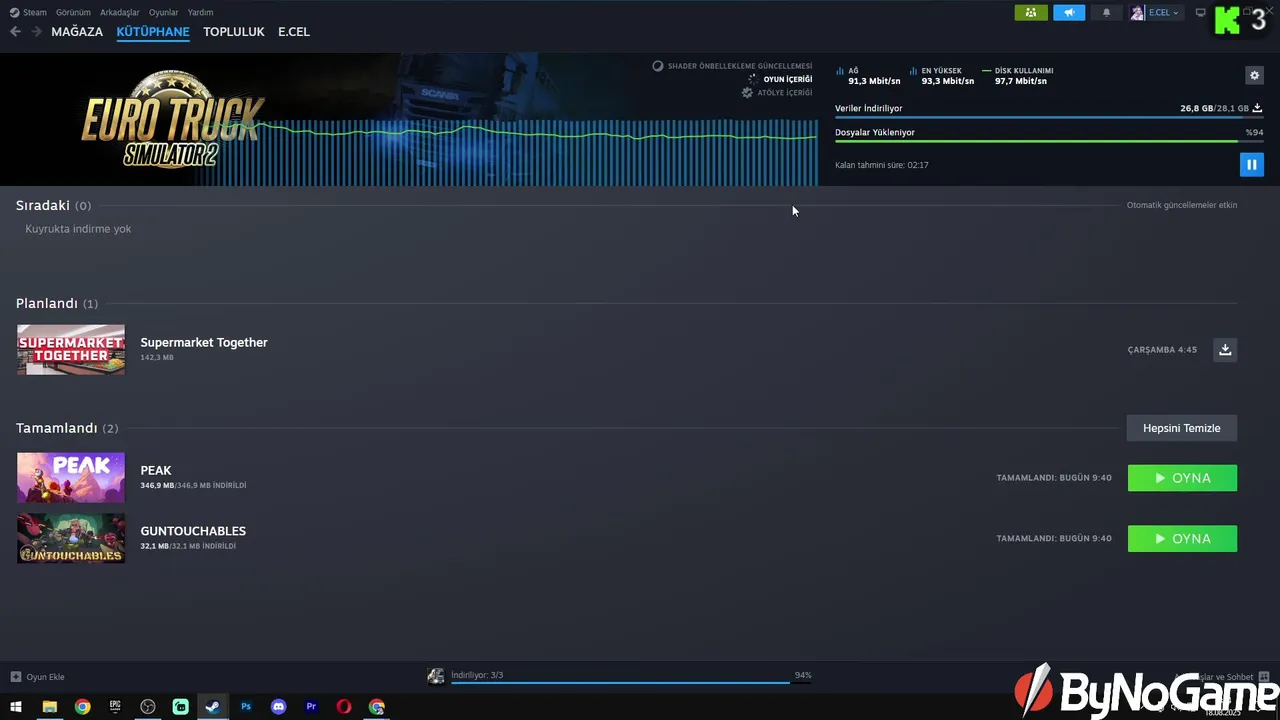The height and width of the screenshot is (720, 1280).
Task: Open Premiere Pro from taskbar
Action: pyautogui.click(x=311, y=707)
